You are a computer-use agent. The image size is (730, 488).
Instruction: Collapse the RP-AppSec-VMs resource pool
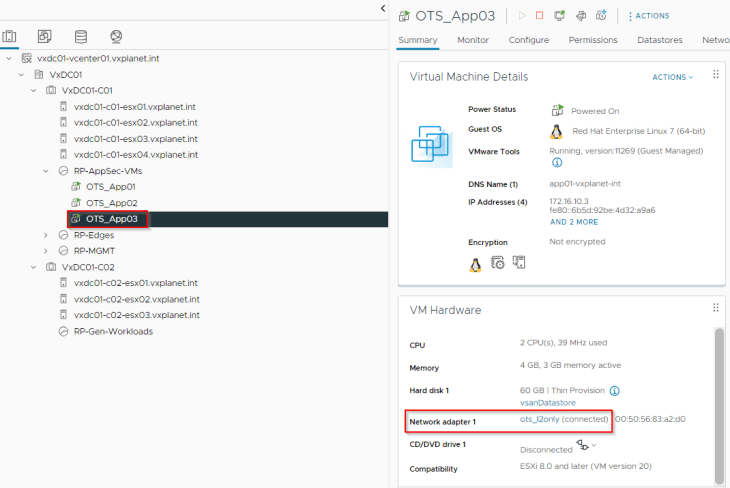(x=46, y=171)
